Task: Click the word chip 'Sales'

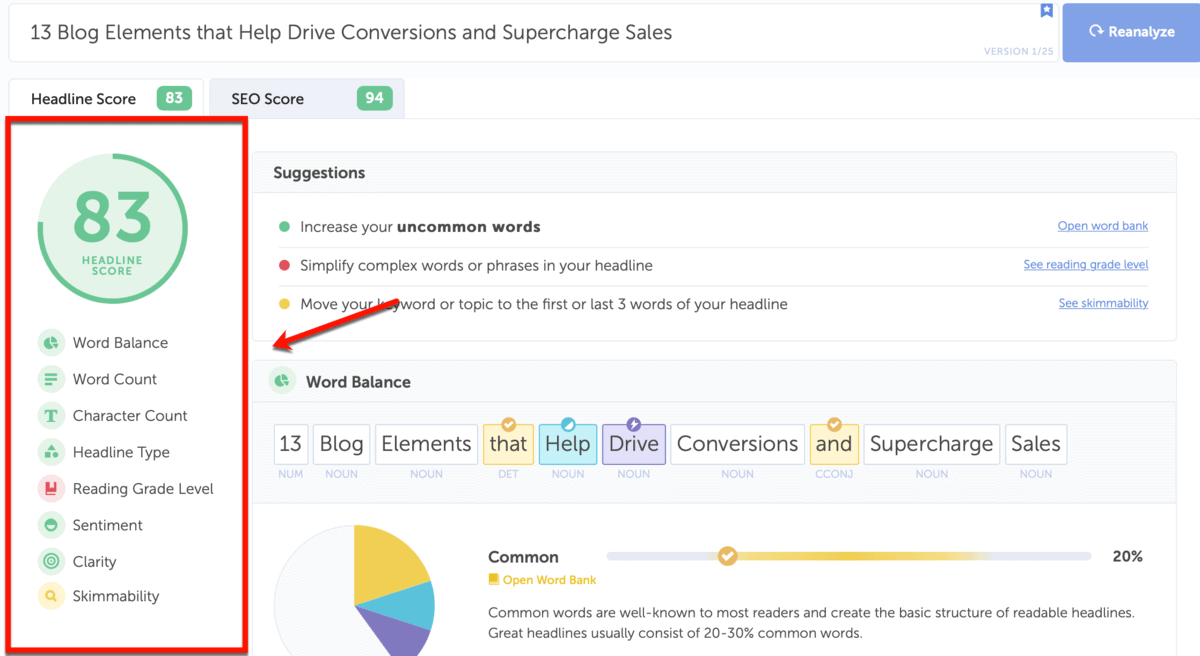Action: point(1036,444)
